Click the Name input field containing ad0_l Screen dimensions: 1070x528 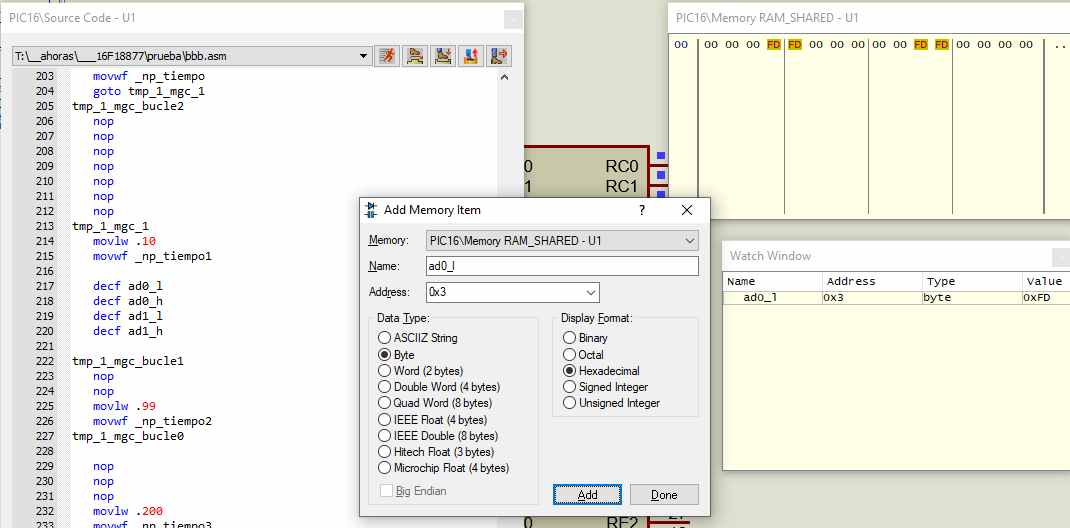coord(562,266)
